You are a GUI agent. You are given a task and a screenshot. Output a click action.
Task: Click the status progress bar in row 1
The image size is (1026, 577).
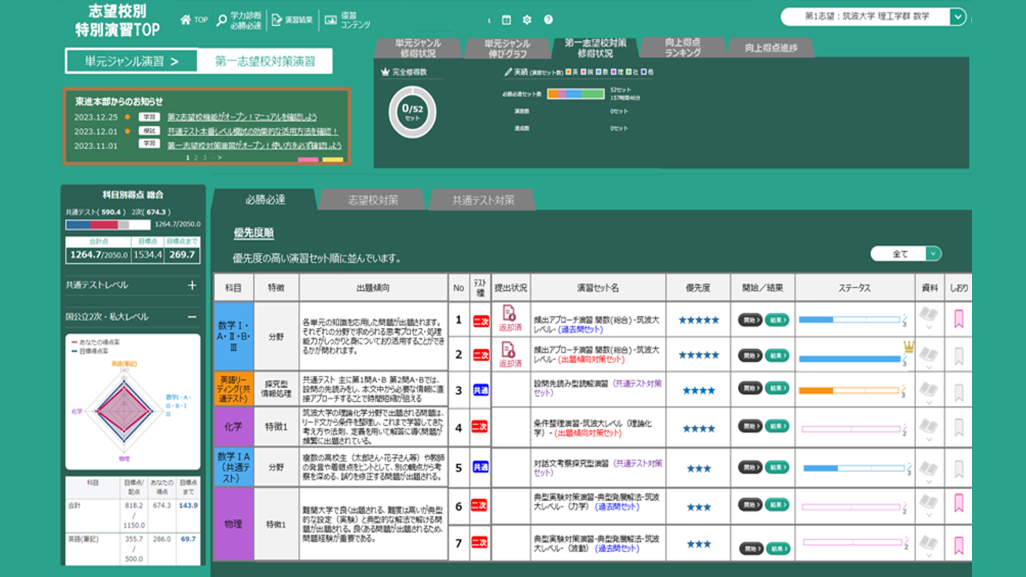[x=849, y=320]
